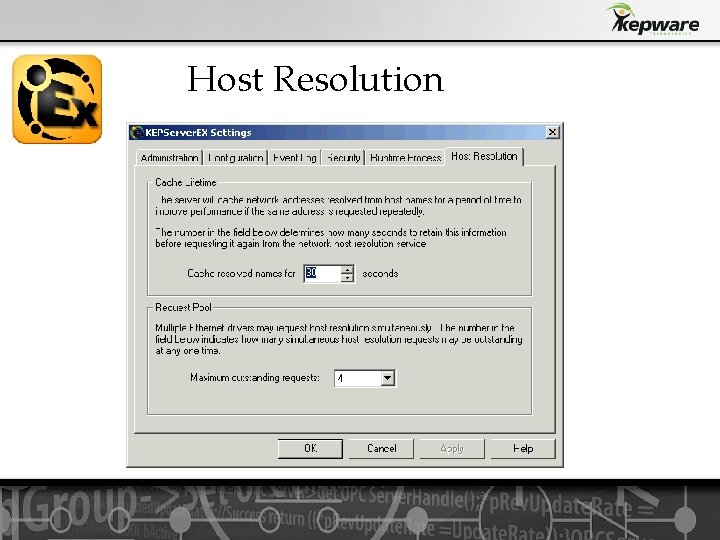The height and width of the screenshot is (540, 720).
Task: Click the 'Request Pool' group title
Action: tap(183, 307)
